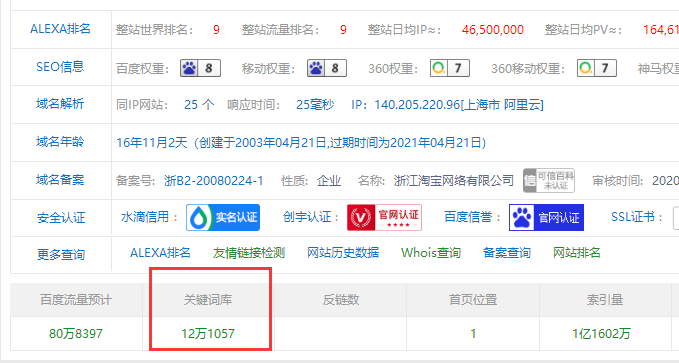The width and height of the screenshot is (679, 363).
Task: Click the 首页位置 column header
Action: point(473,300)
